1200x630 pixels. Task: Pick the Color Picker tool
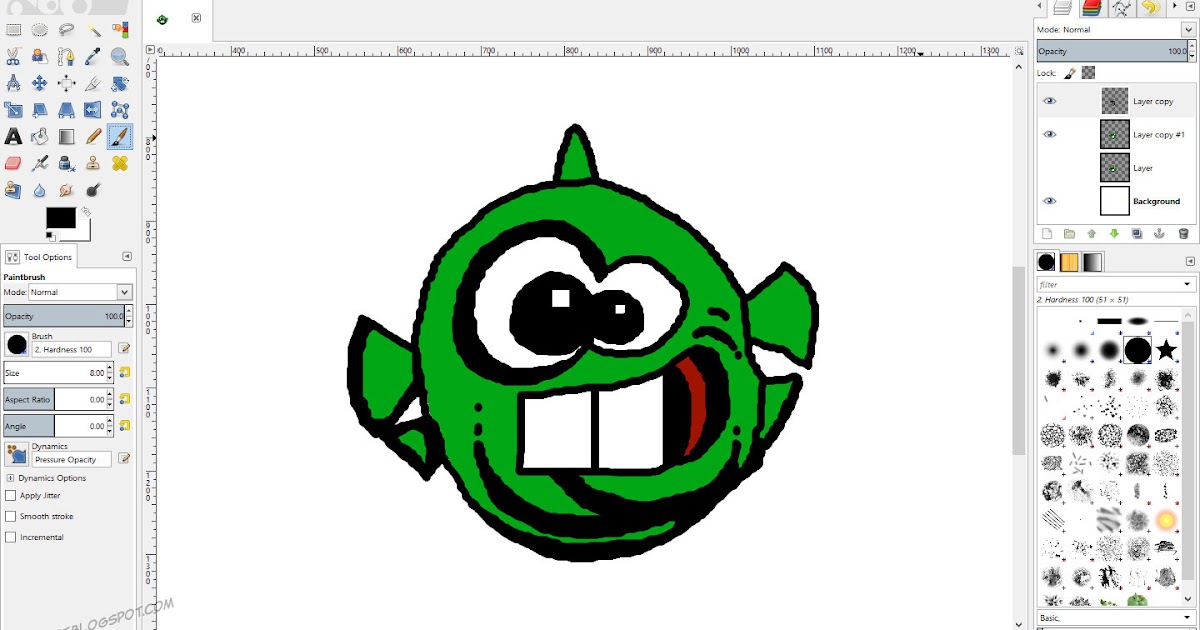[x=94, y=57]
